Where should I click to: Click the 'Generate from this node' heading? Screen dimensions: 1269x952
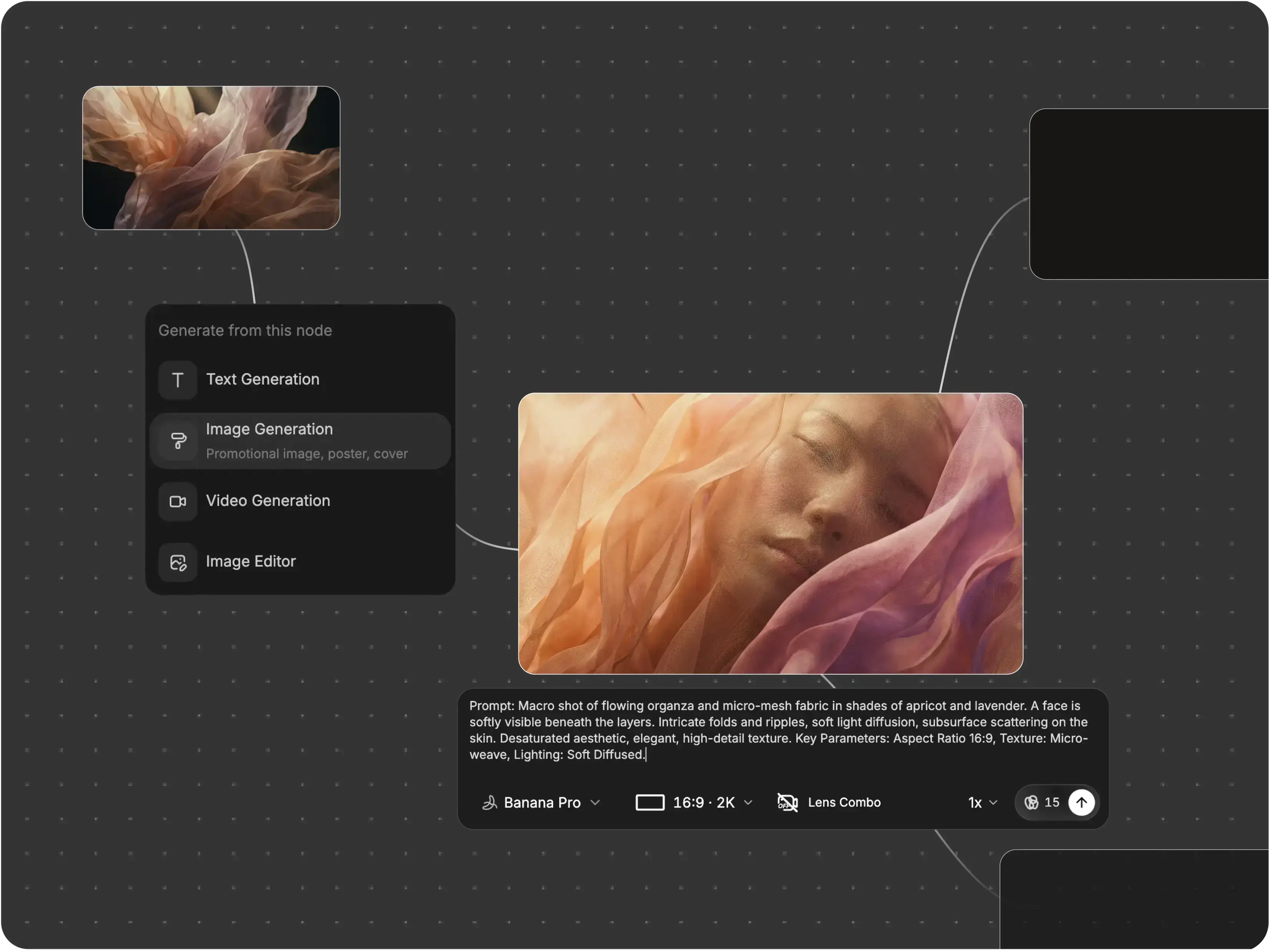coord(245,331)
